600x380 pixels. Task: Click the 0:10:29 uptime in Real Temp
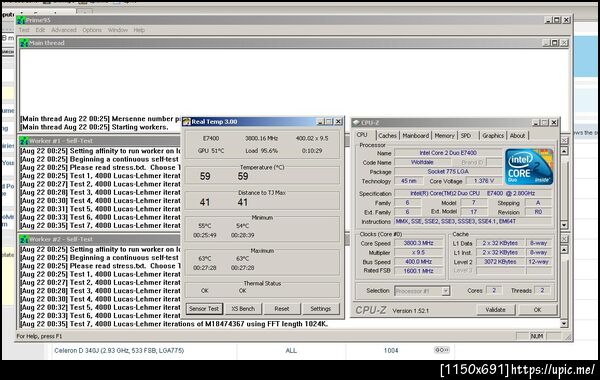click(x=312, y=151)
